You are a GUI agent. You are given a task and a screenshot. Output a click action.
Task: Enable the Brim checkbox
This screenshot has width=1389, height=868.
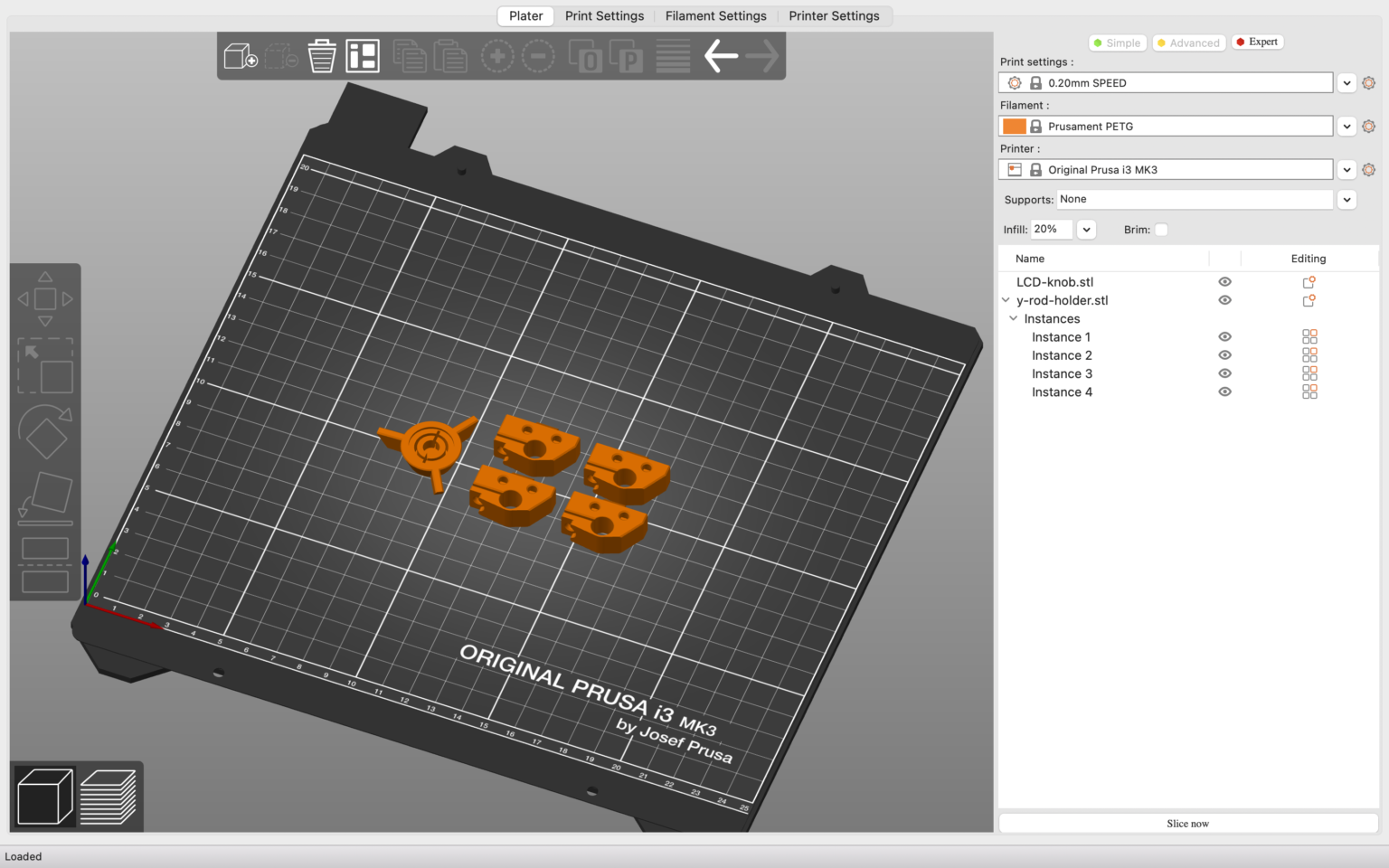1161,230
